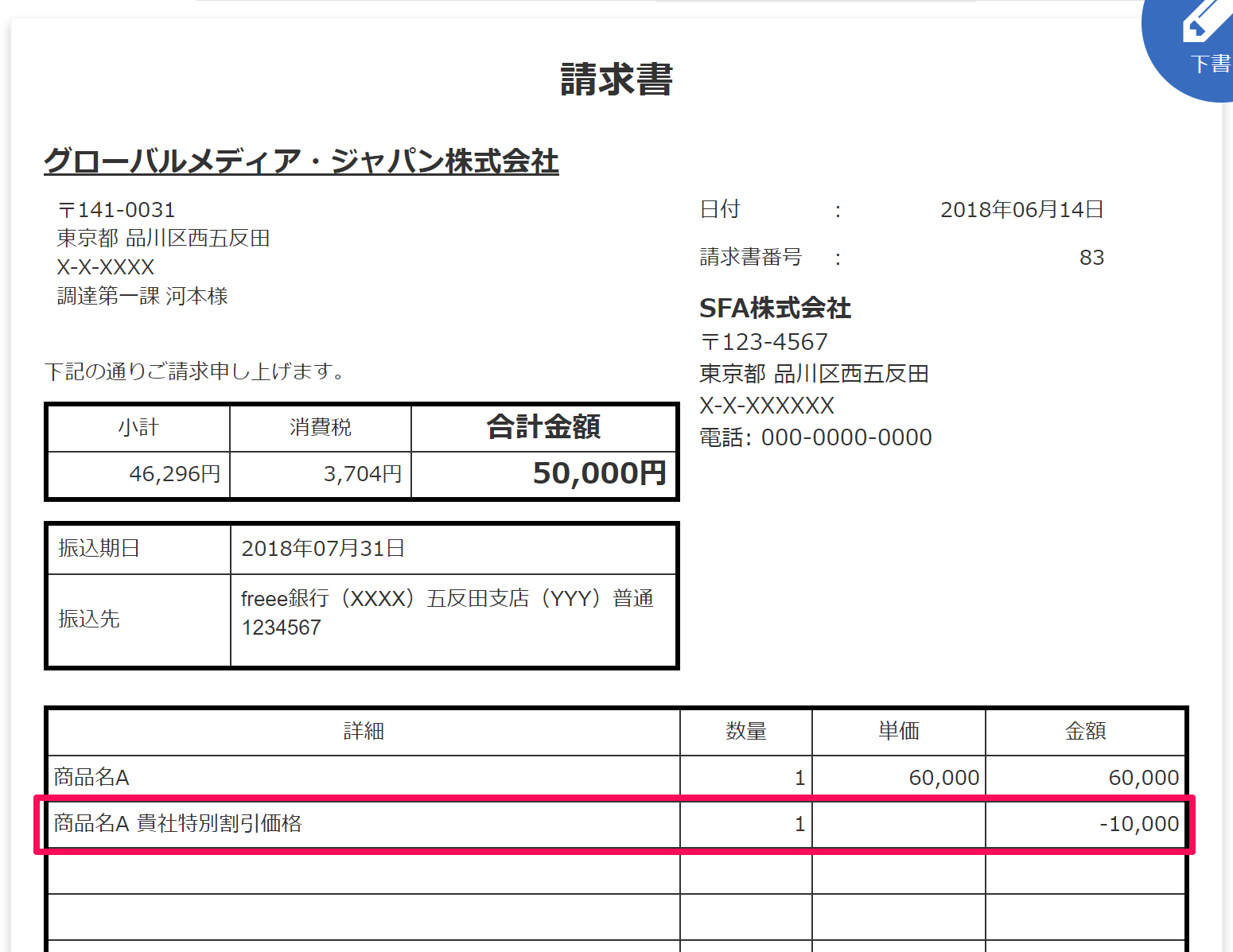The height and width of the screenshot is (952, 1233).
Task: Click the 下記の通りご請求申し上げます message
Action: (x=194, y=371)
